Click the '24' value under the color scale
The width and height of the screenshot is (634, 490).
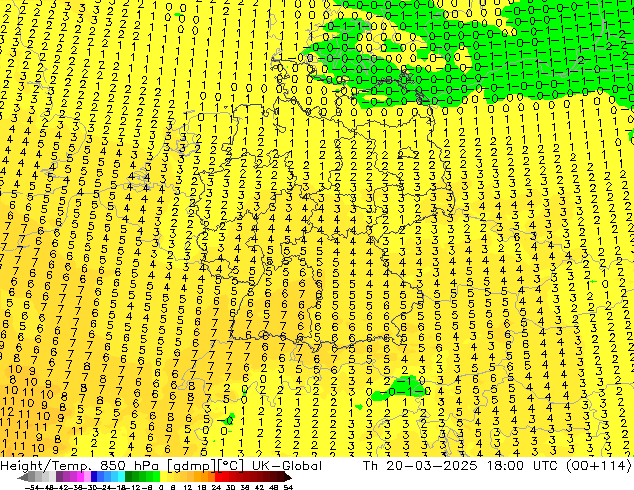pos(216,487)
